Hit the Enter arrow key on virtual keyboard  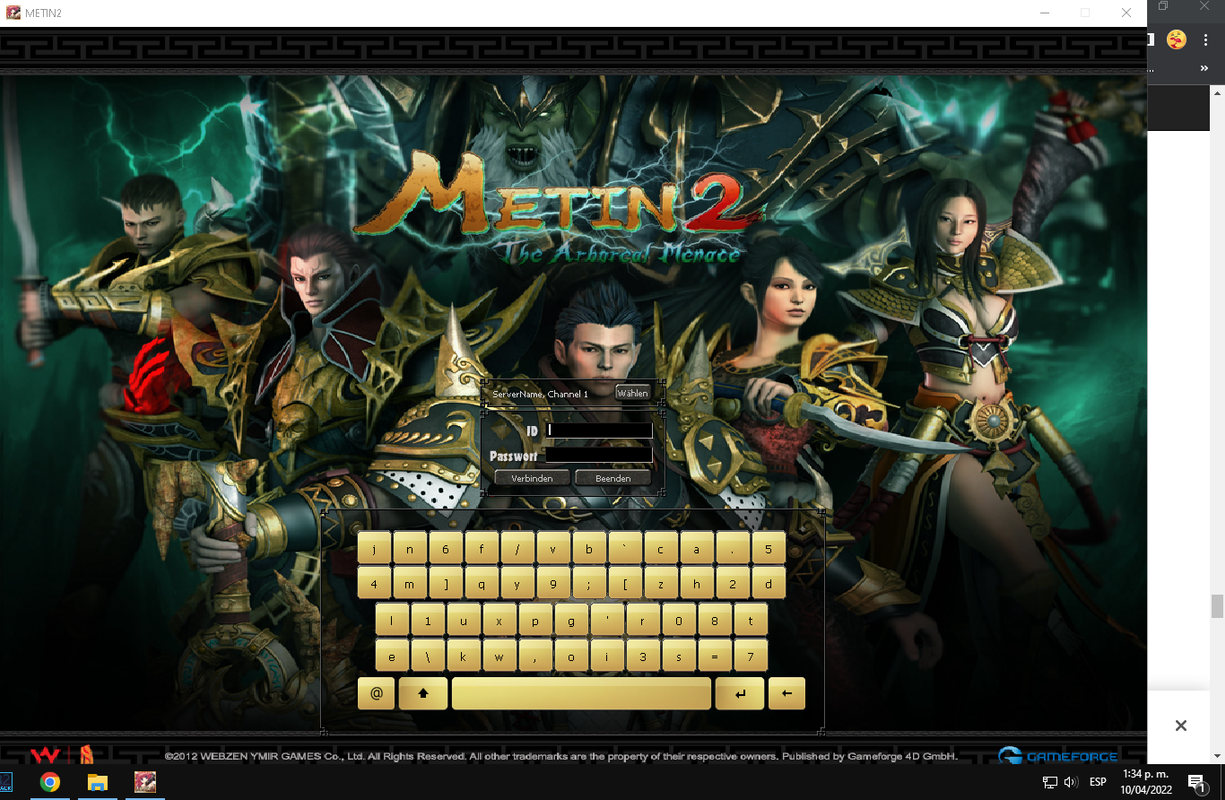point(740,693)
